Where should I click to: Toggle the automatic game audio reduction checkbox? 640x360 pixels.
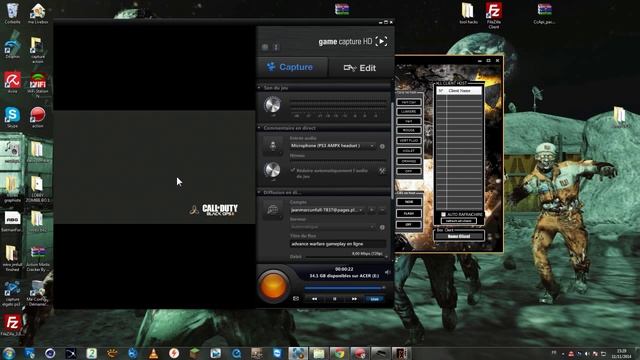coord(292,170)
